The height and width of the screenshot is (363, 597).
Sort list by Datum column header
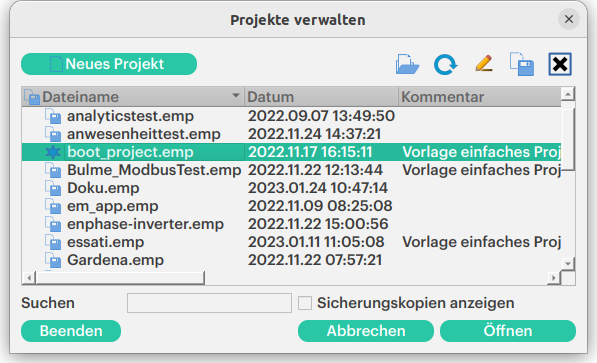click(x=321, y=97)
